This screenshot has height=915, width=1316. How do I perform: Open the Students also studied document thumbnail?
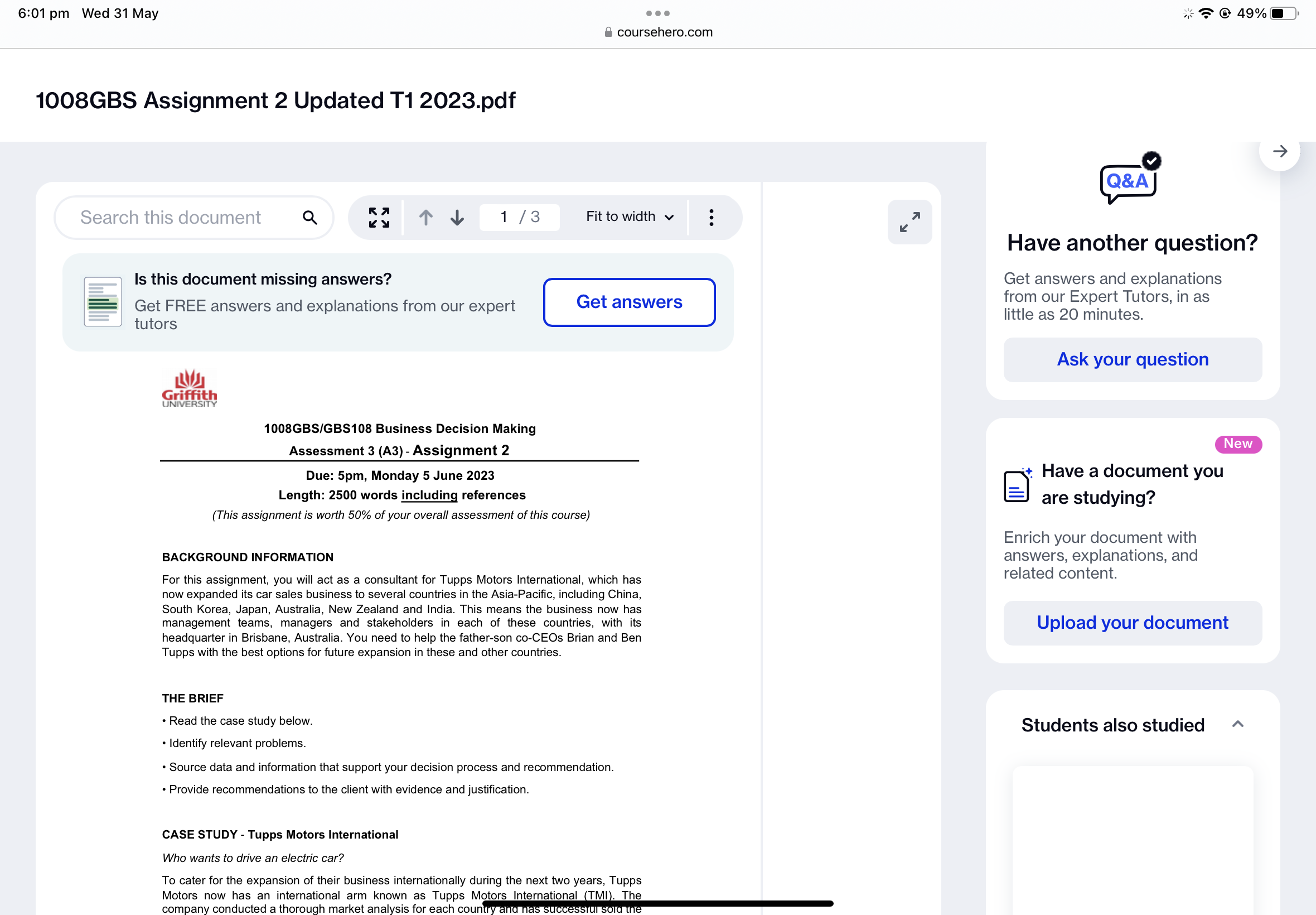click(x=1132, y=840)
